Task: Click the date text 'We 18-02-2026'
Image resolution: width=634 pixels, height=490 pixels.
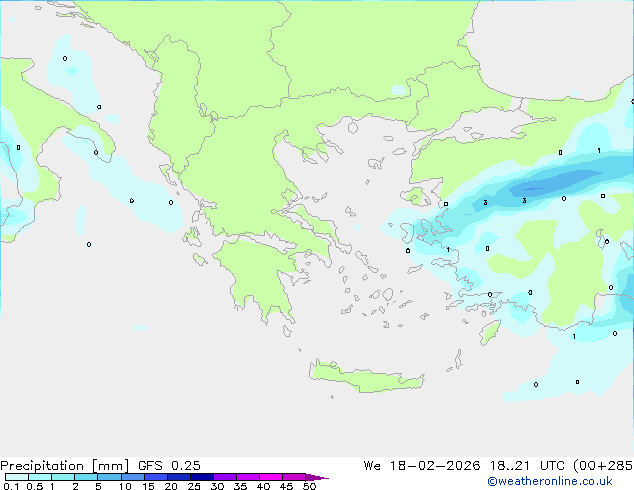Action: [422, 466]
